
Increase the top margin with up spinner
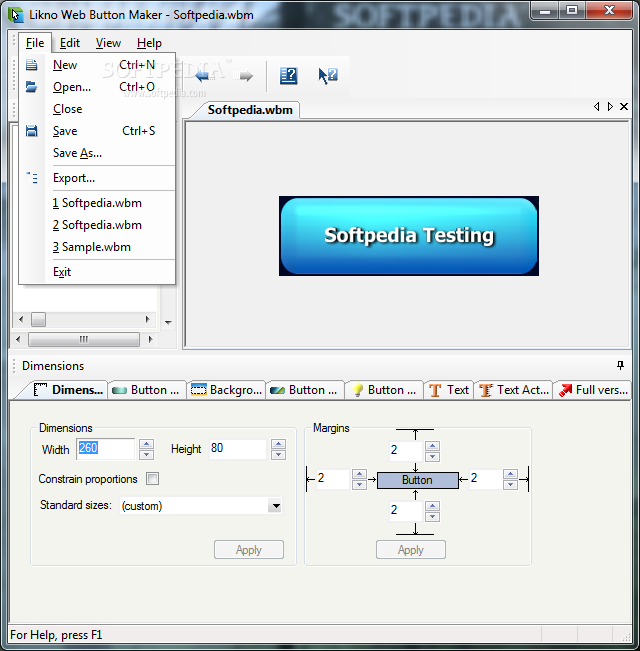432,446
